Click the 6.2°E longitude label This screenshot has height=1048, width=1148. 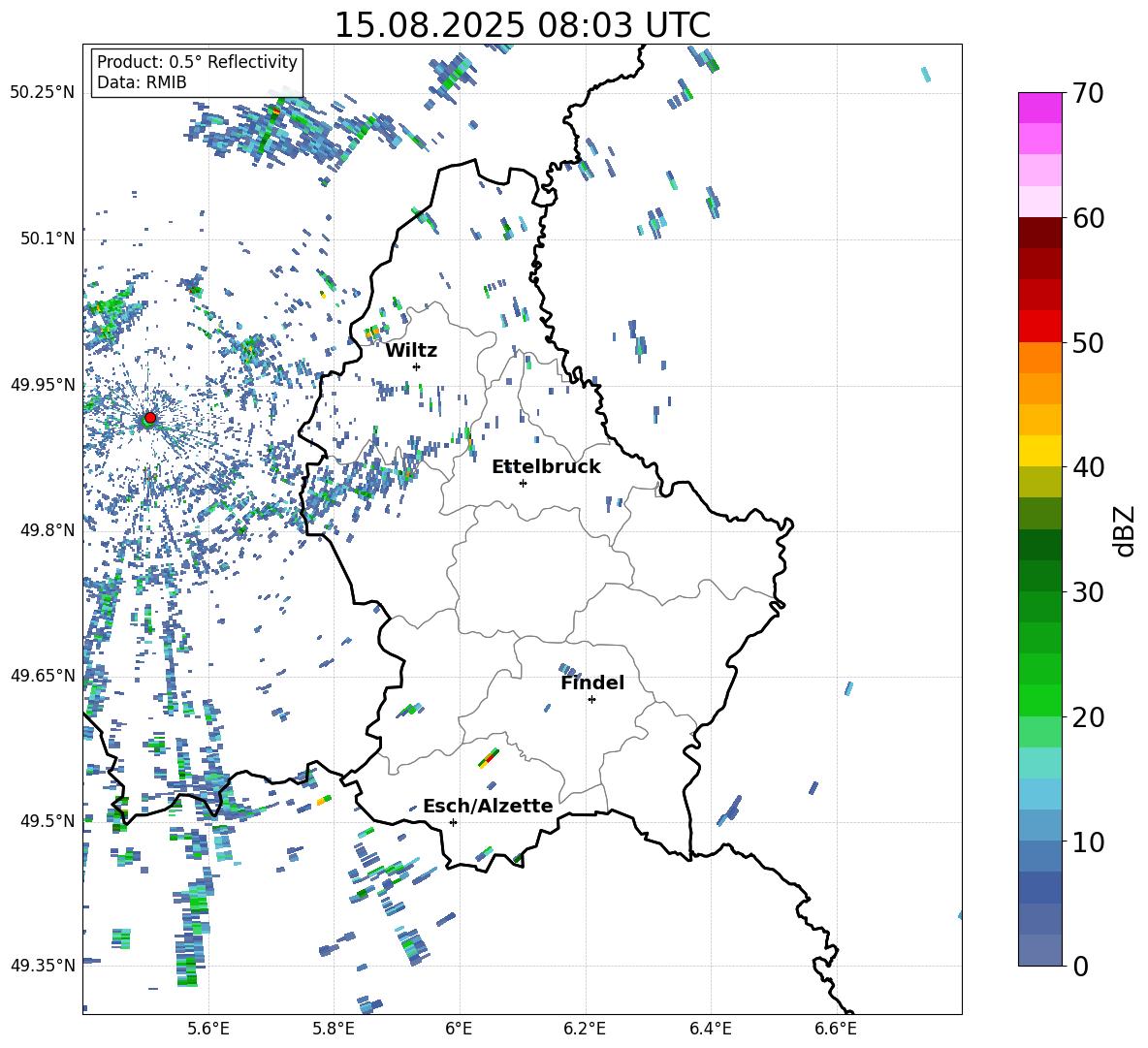tap(585, 1029)
